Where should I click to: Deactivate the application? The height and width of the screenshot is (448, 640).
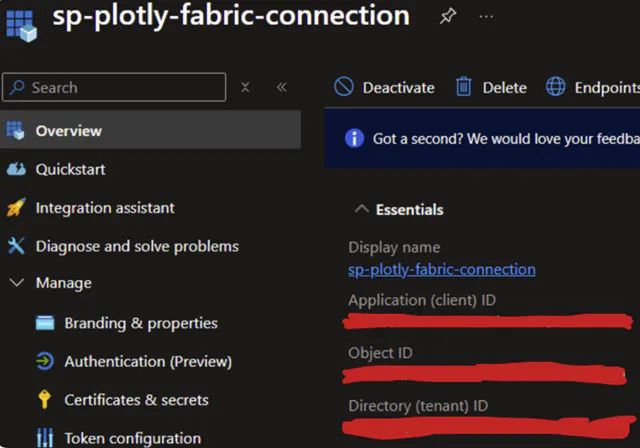pos(385,87)
